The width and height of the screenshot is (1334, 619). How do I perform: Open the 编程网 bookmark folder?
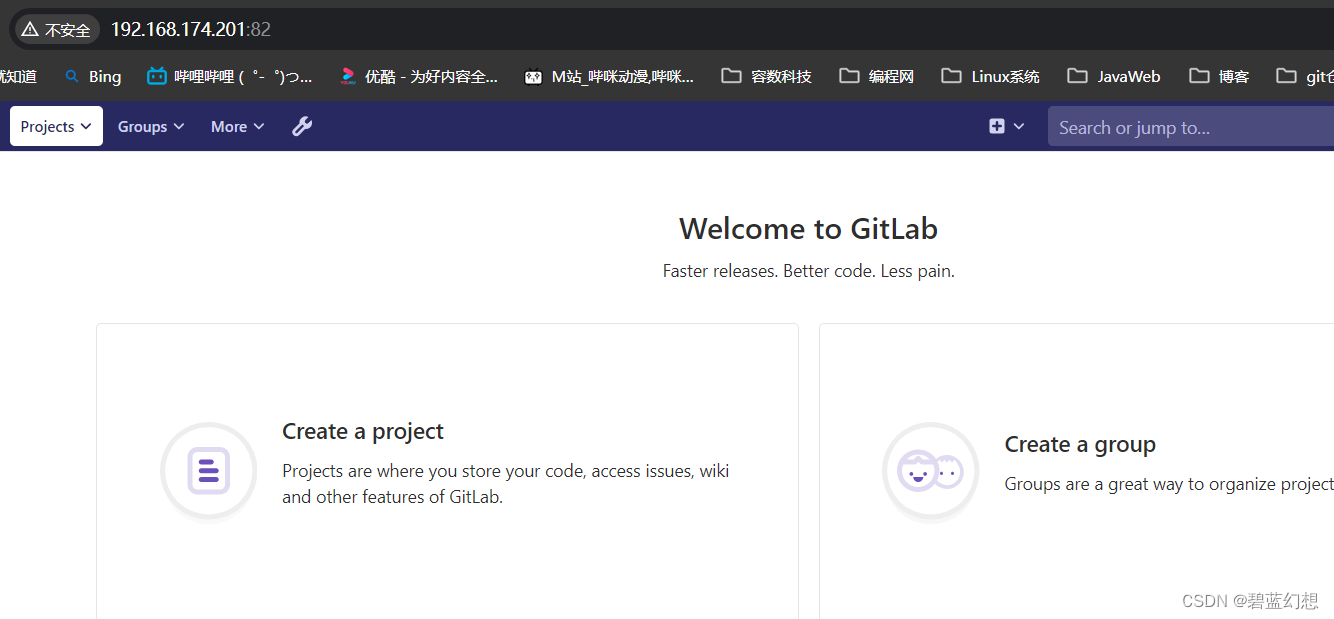coord(877,76)
